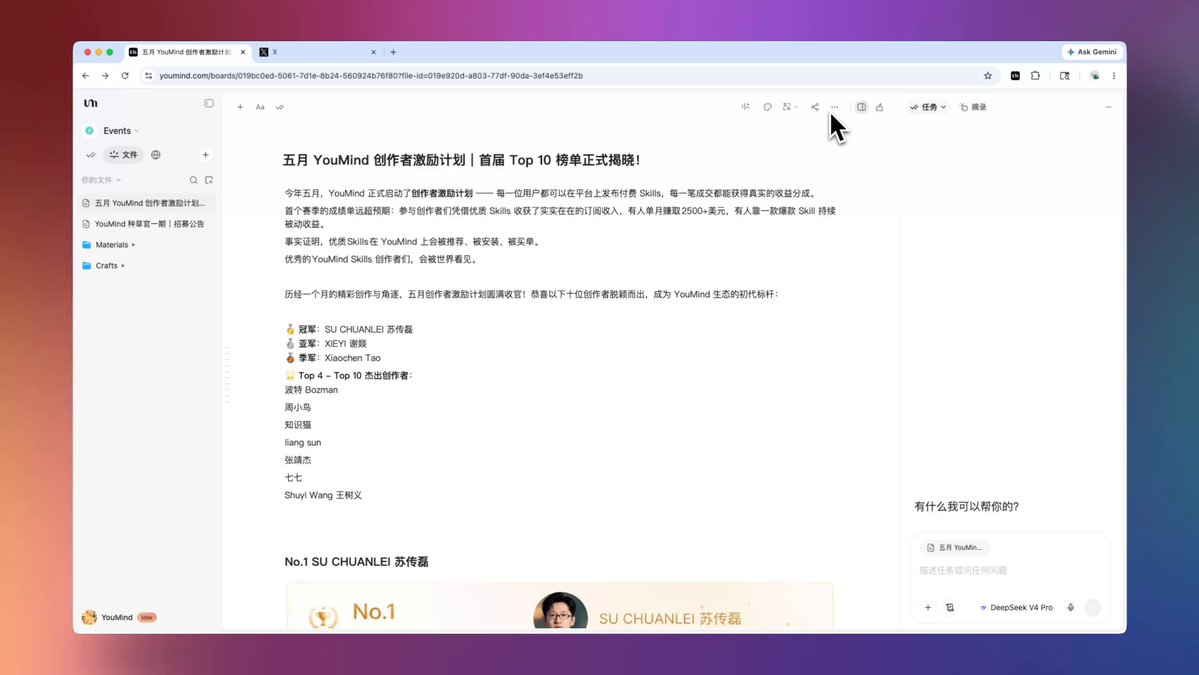
Task: Add new item with sidebar plus button
Action: click(205, 154)
